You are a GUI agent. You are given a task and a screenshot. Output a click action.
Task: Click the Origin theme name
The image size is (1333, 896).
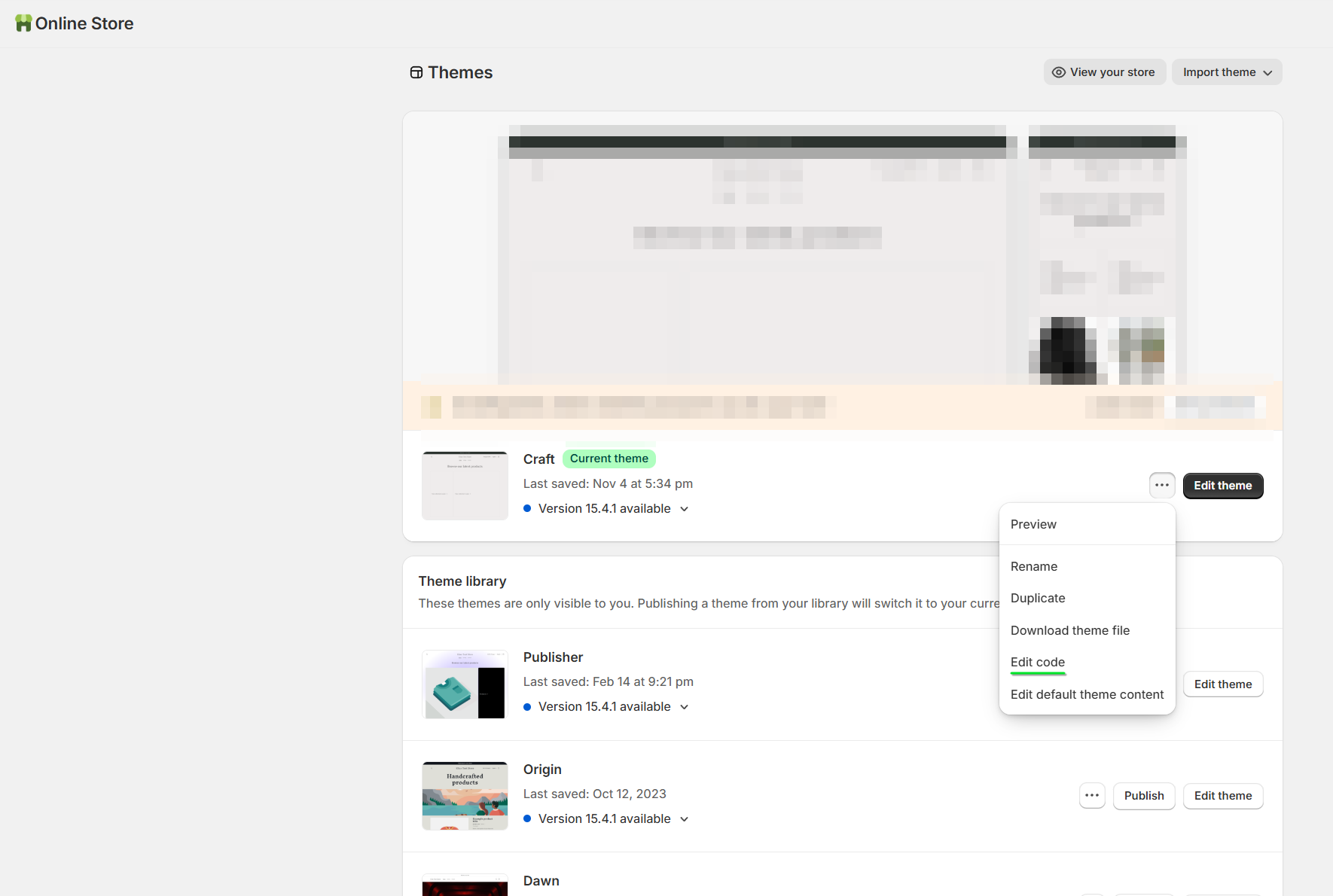click(x=542, y=770)
